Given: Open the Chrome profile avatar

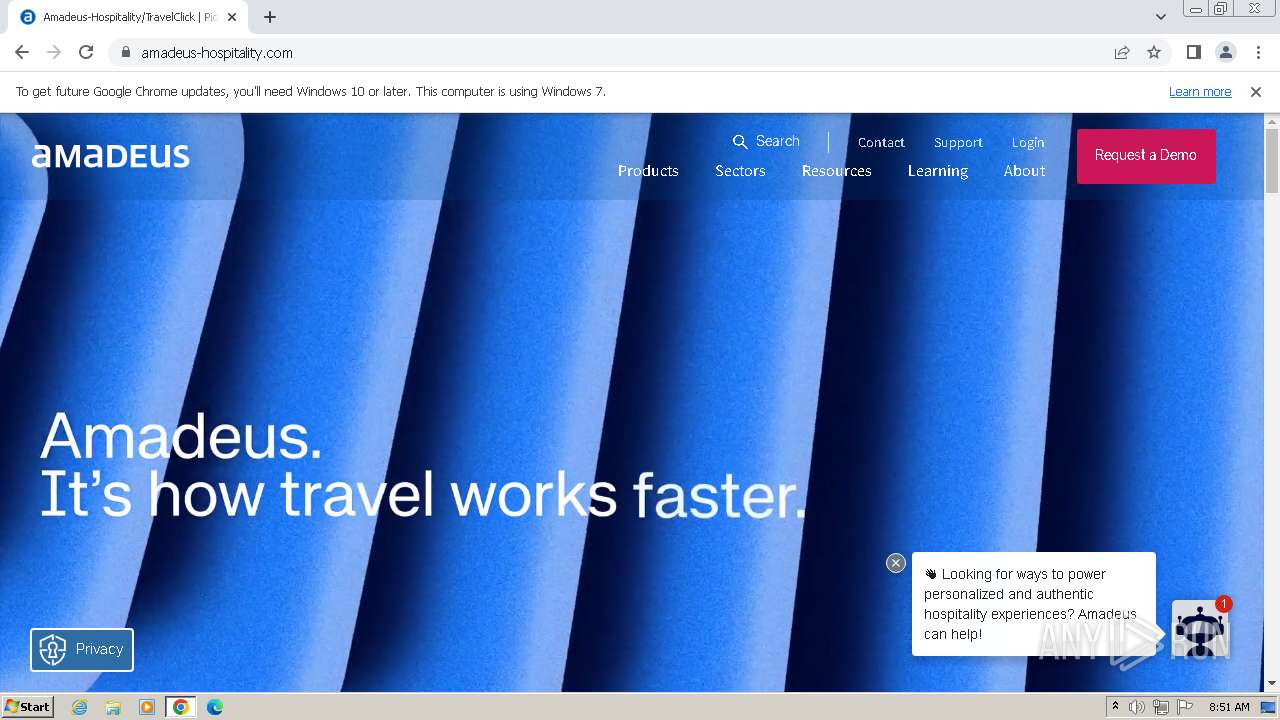Looking at the screenshot, I should click(1226, 52).
